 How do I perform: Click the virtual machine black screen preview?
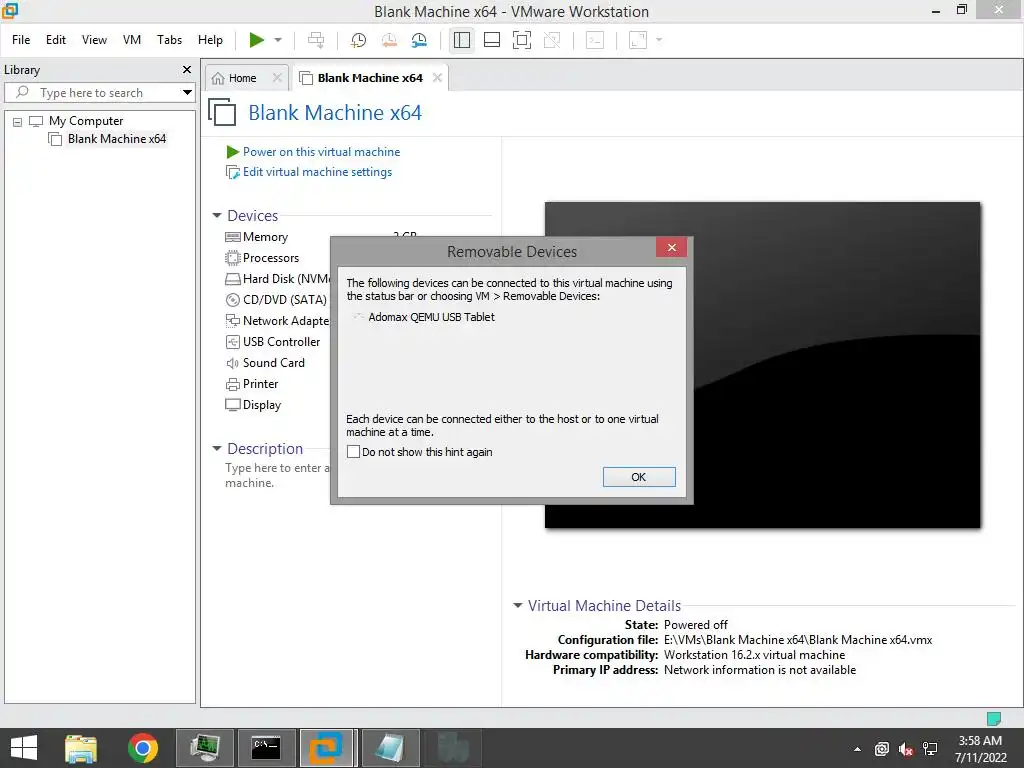pos(762,364)
